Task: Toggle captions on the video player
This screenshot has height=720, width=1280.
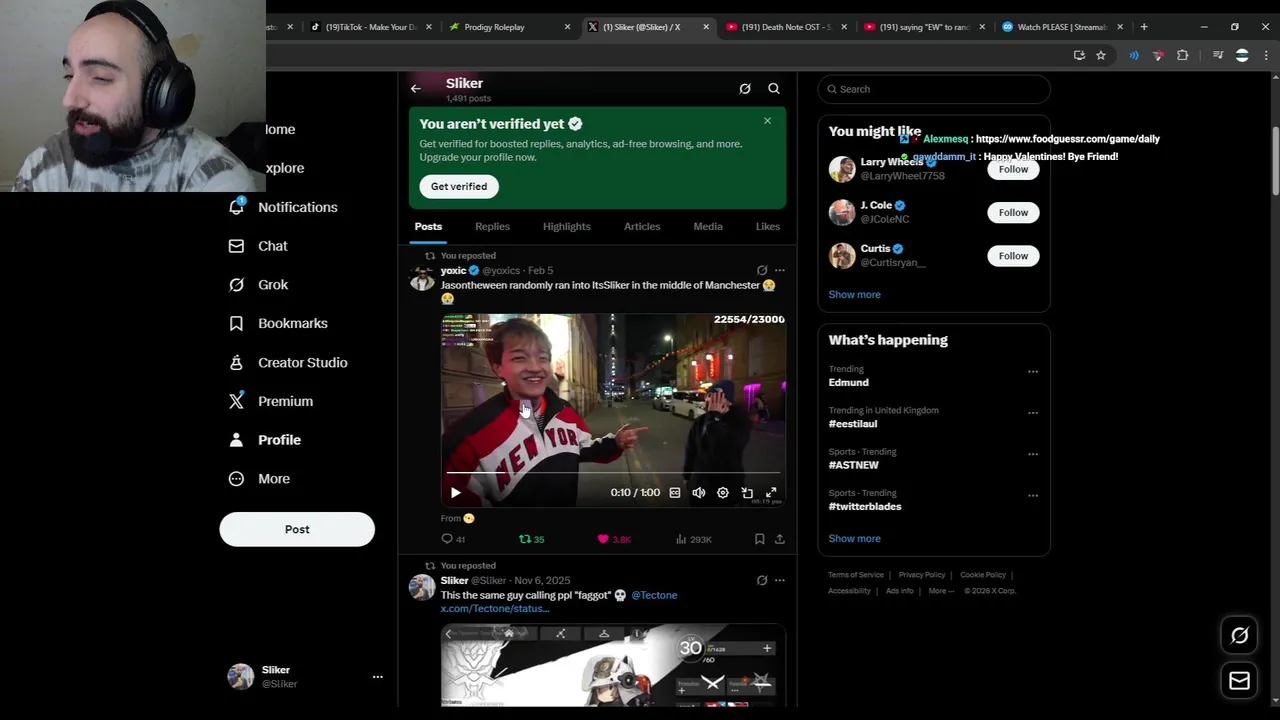Action: [x=675, y=493]
